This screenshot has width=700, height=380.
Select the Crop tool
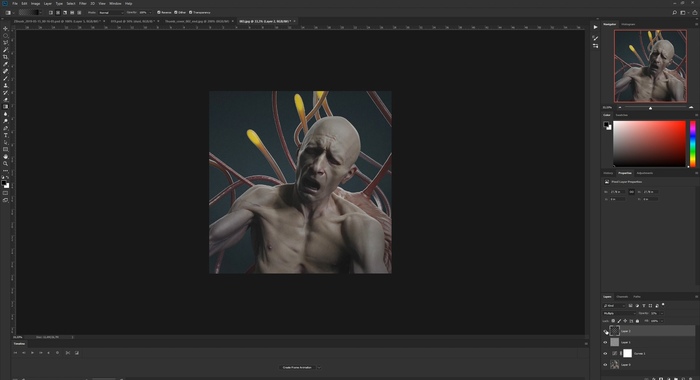click(x=5, y=57)
